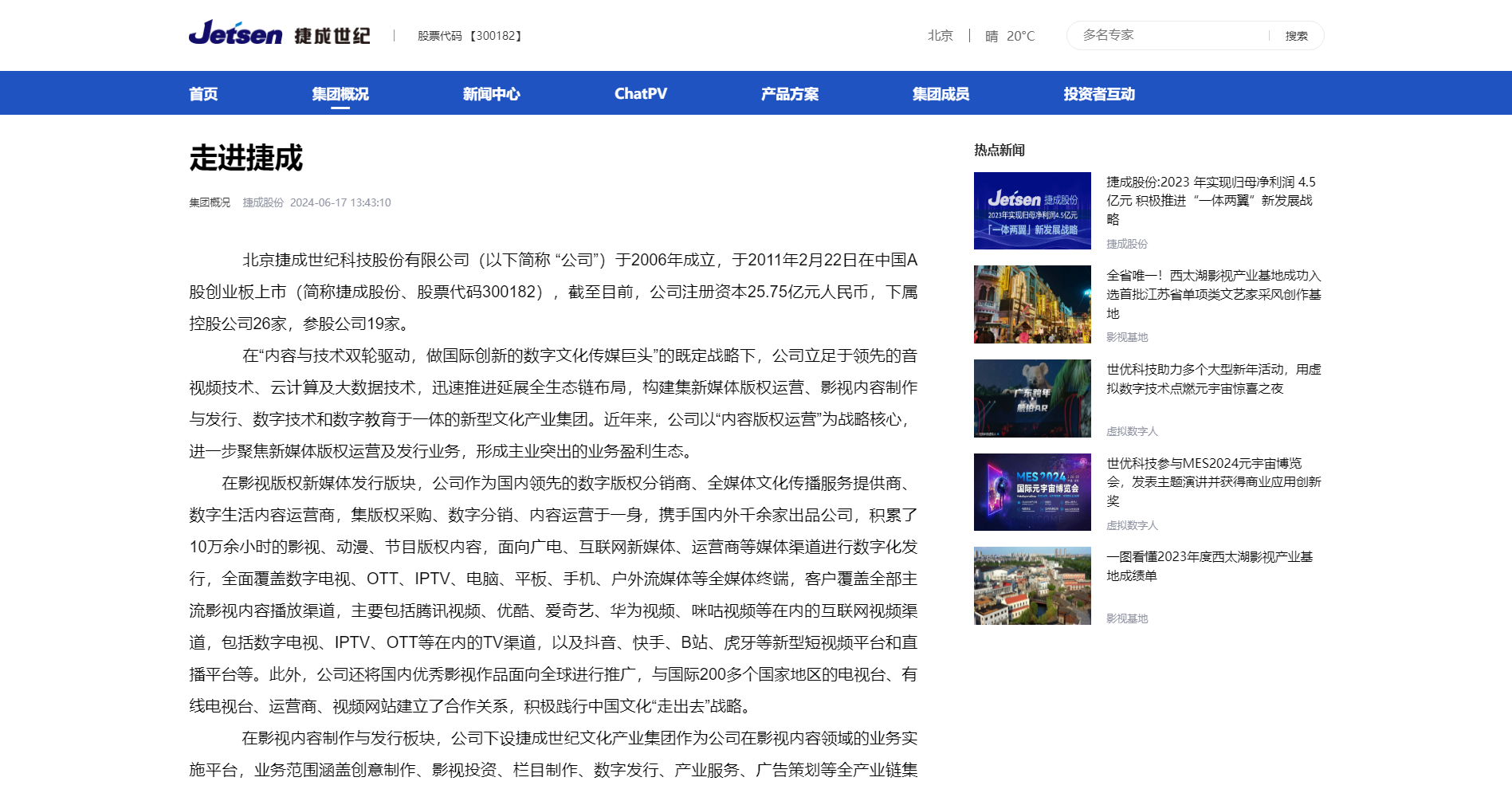Click the 北京 city label

pyautogui.click(x=940, y=36)
